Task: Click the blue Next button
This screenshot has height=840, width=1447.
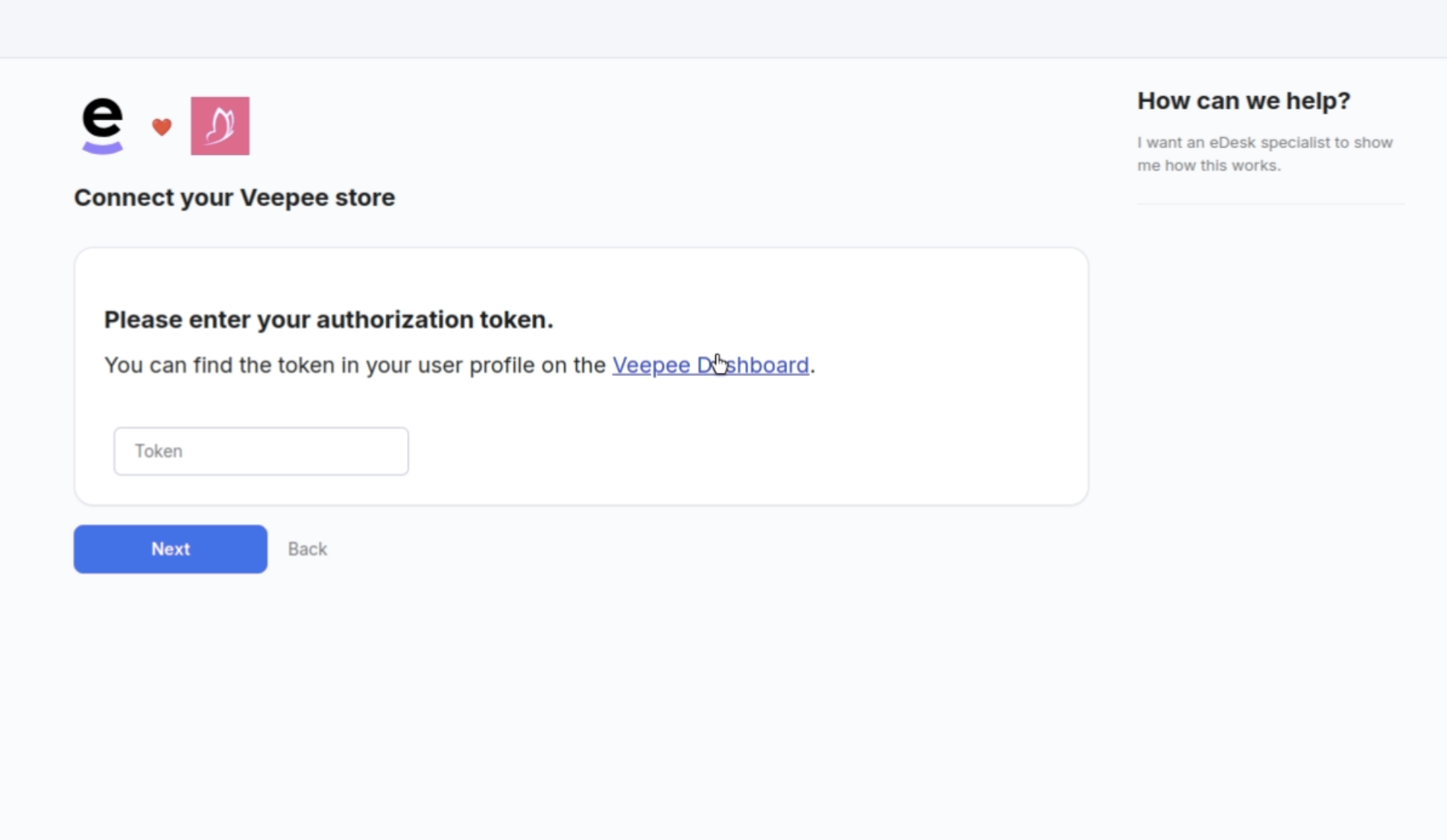Action: [x=171, y=549]
